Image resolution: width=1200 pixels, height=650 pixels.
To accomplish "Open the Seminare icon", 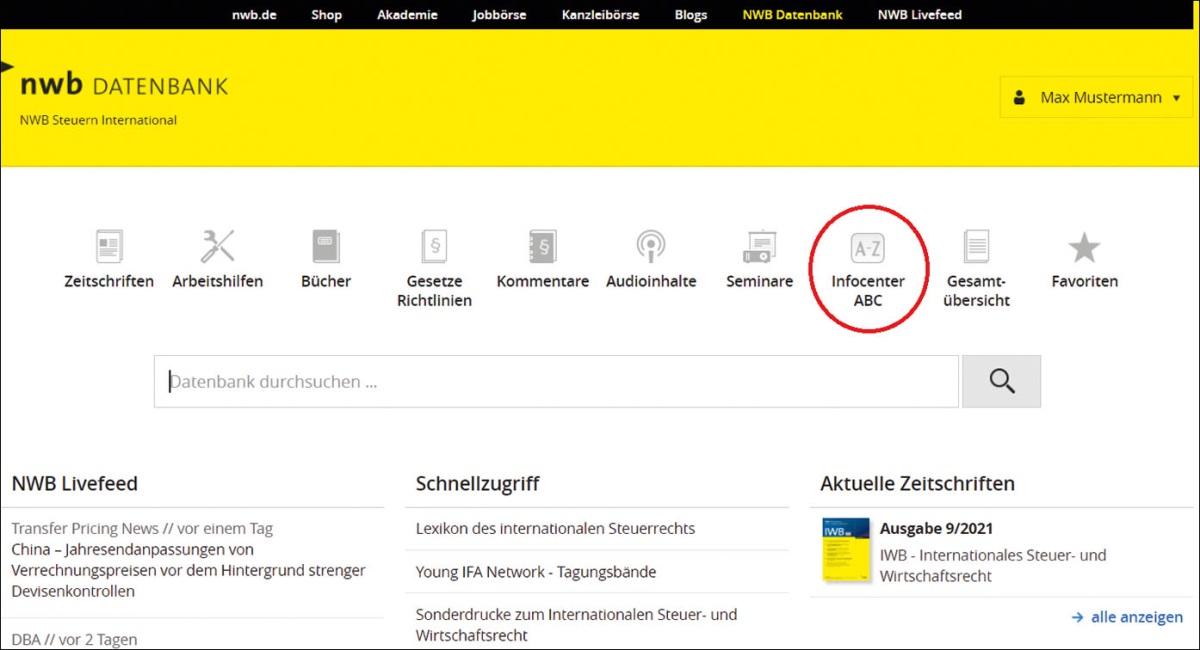I will (x=759, y=246).
